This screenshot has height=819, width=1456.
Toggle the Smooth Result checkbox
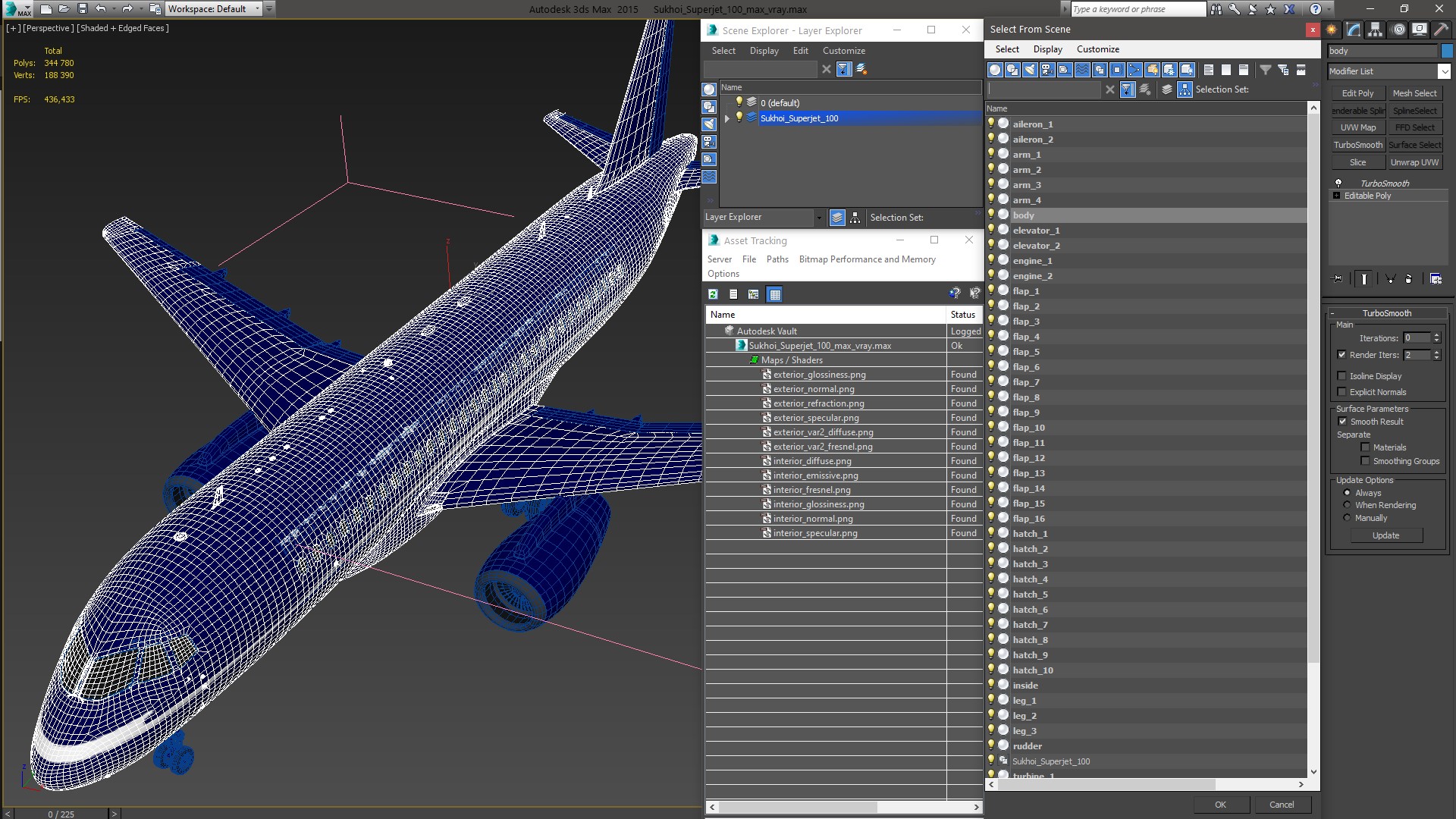point(1342,421)
